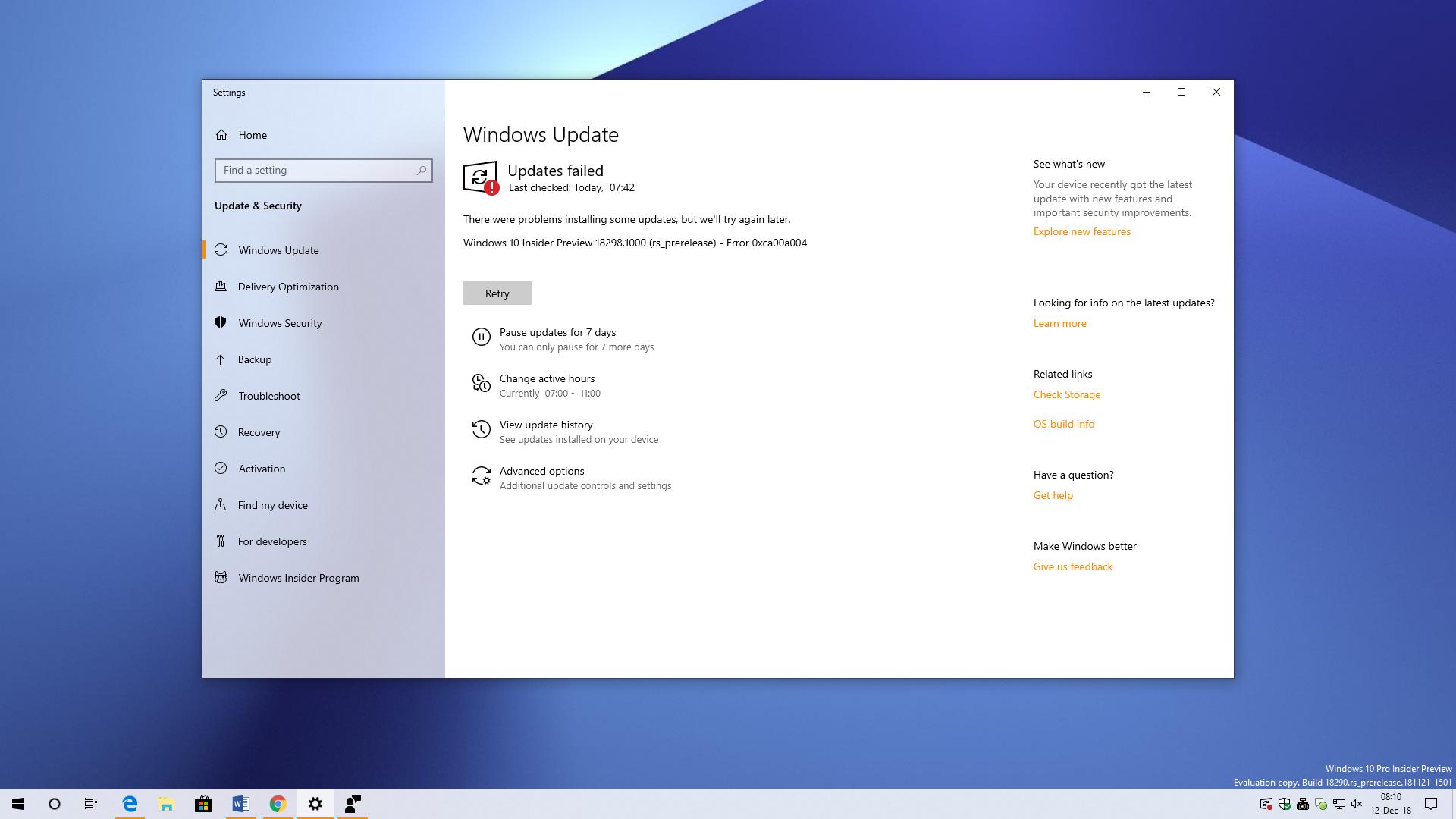Click the Find a setting search box
Screen dimensions: 1456x819
point(324,171)
